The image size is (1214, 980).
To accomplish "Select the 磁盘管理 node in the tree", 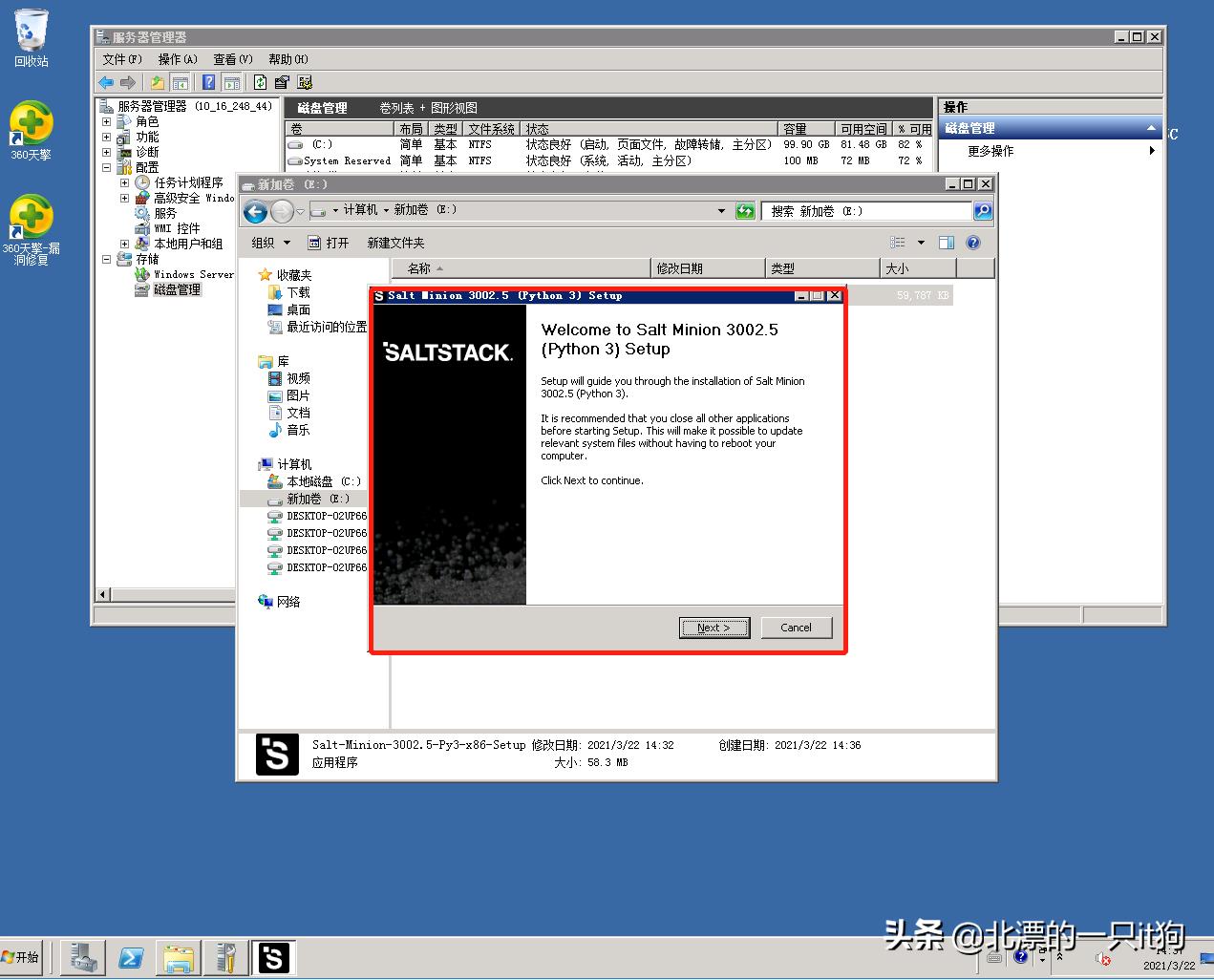I will click(x=176, y=289).
